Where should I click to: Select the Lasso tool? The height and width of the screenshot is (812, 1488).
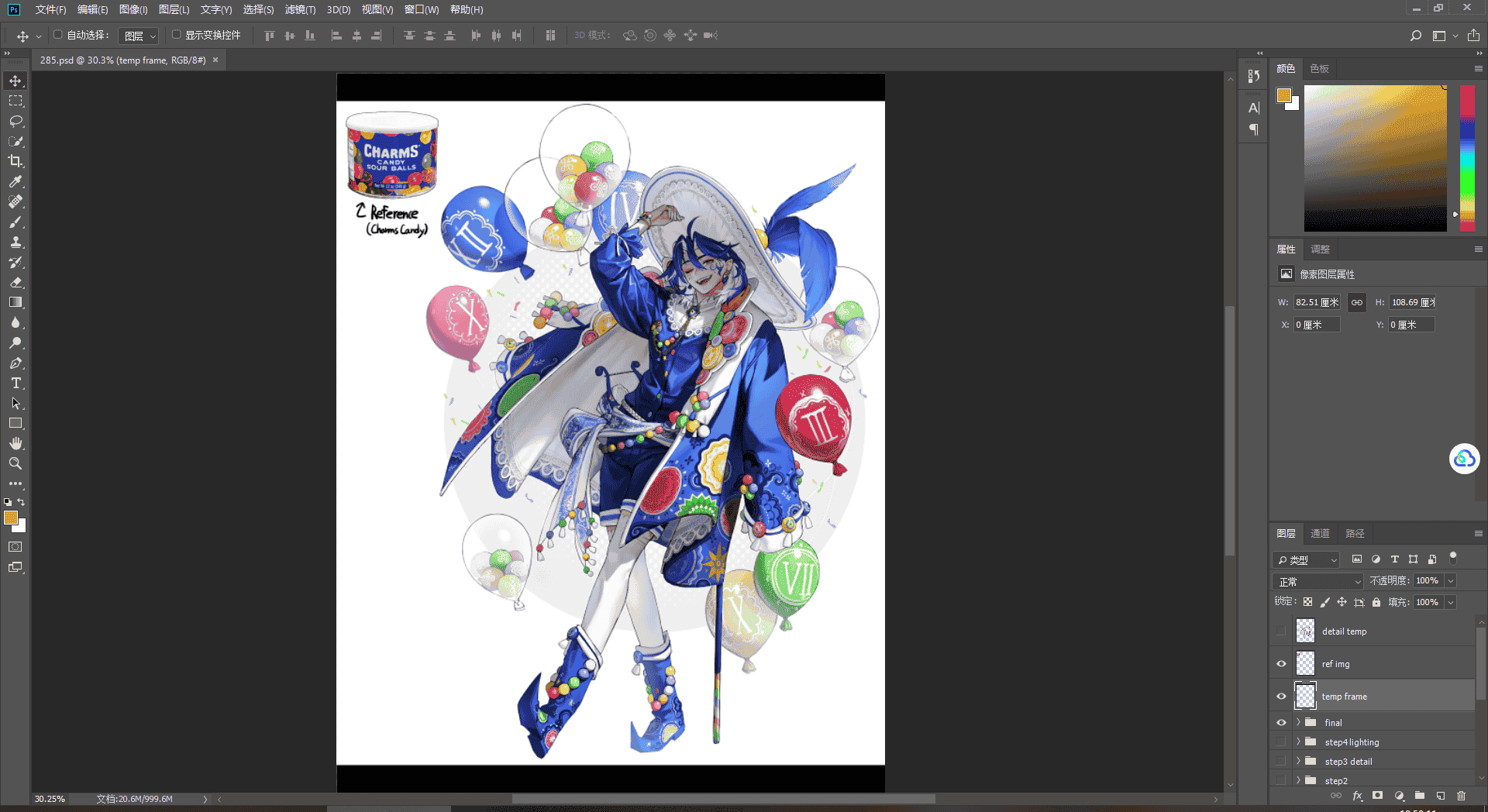(15, 121)
